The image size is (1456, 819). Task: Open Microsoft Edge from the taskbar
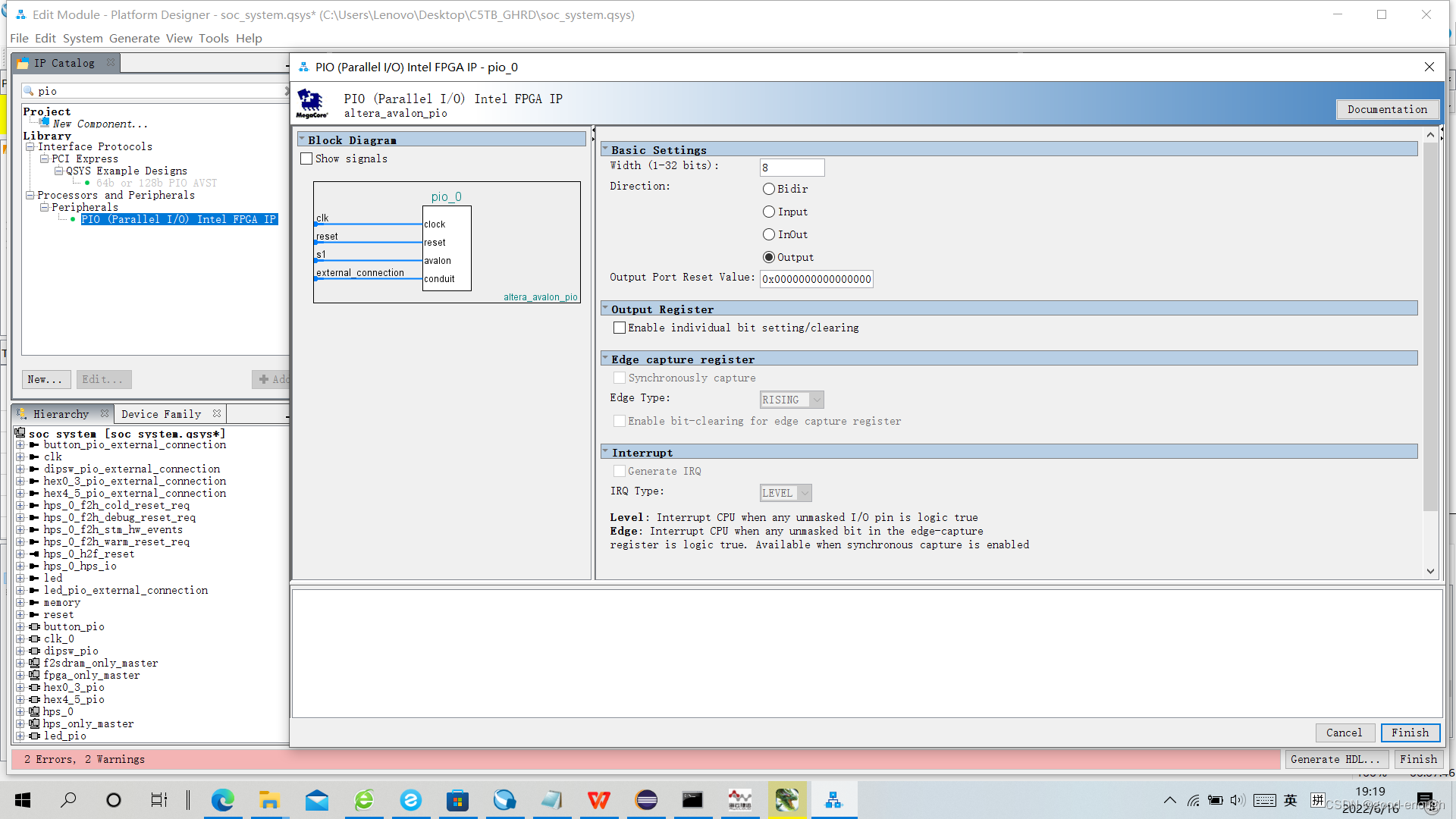[222, 800]
